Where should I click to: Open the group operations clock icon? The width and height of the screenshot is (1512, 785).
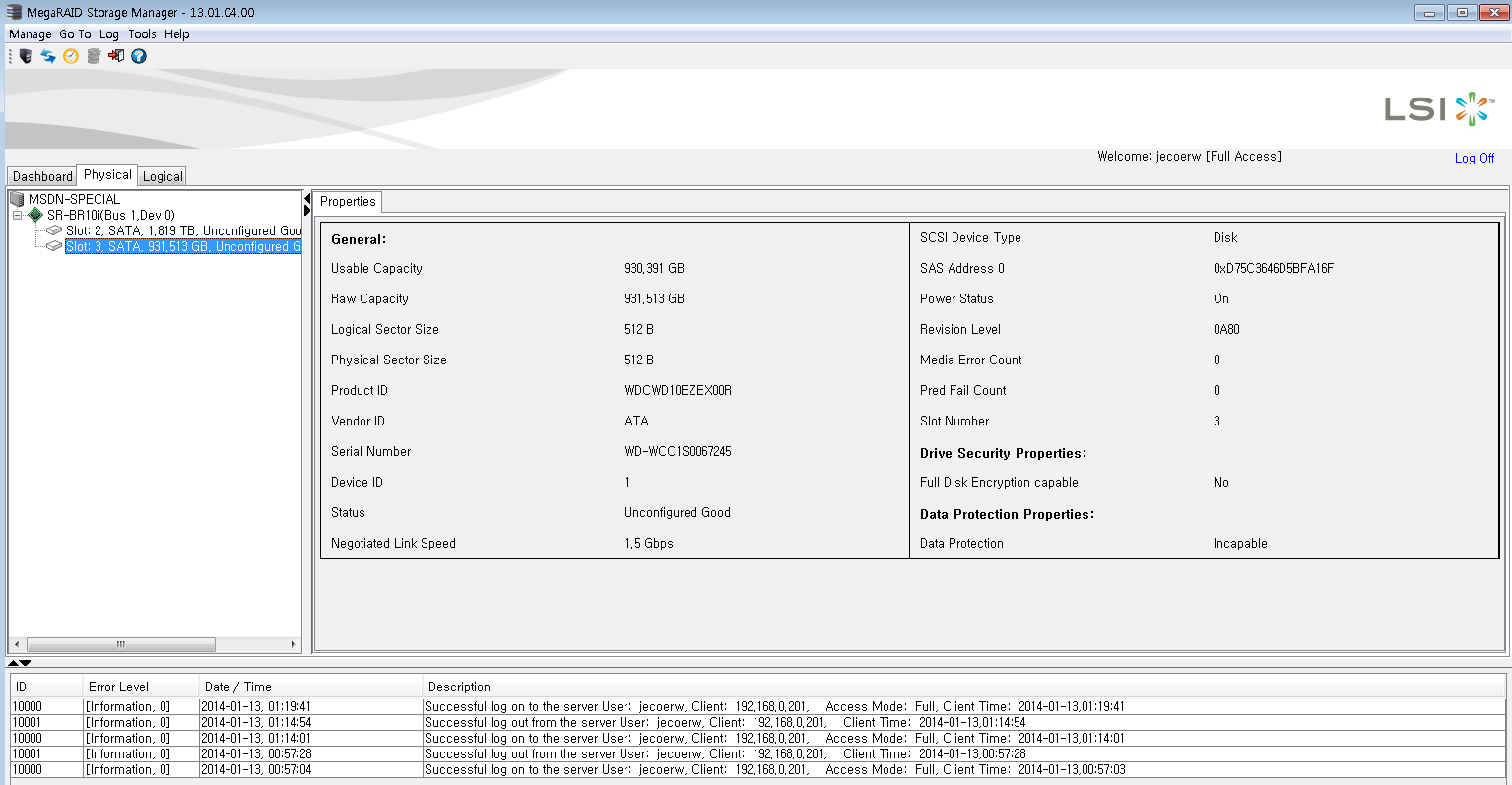pyautogui.click(x=71, y=56)
